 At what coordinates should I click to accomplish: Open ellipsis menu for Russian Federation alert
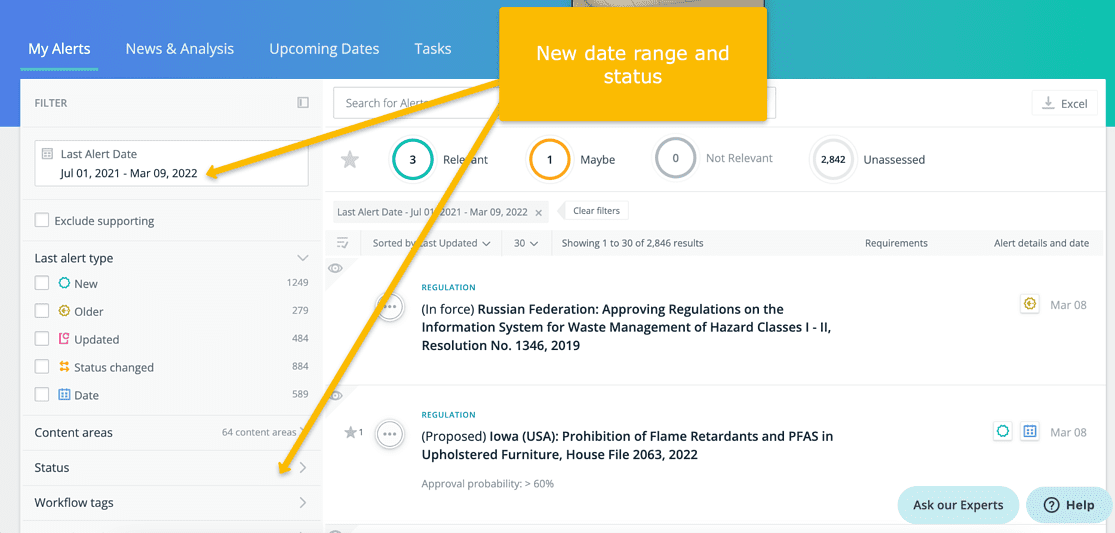390,307
